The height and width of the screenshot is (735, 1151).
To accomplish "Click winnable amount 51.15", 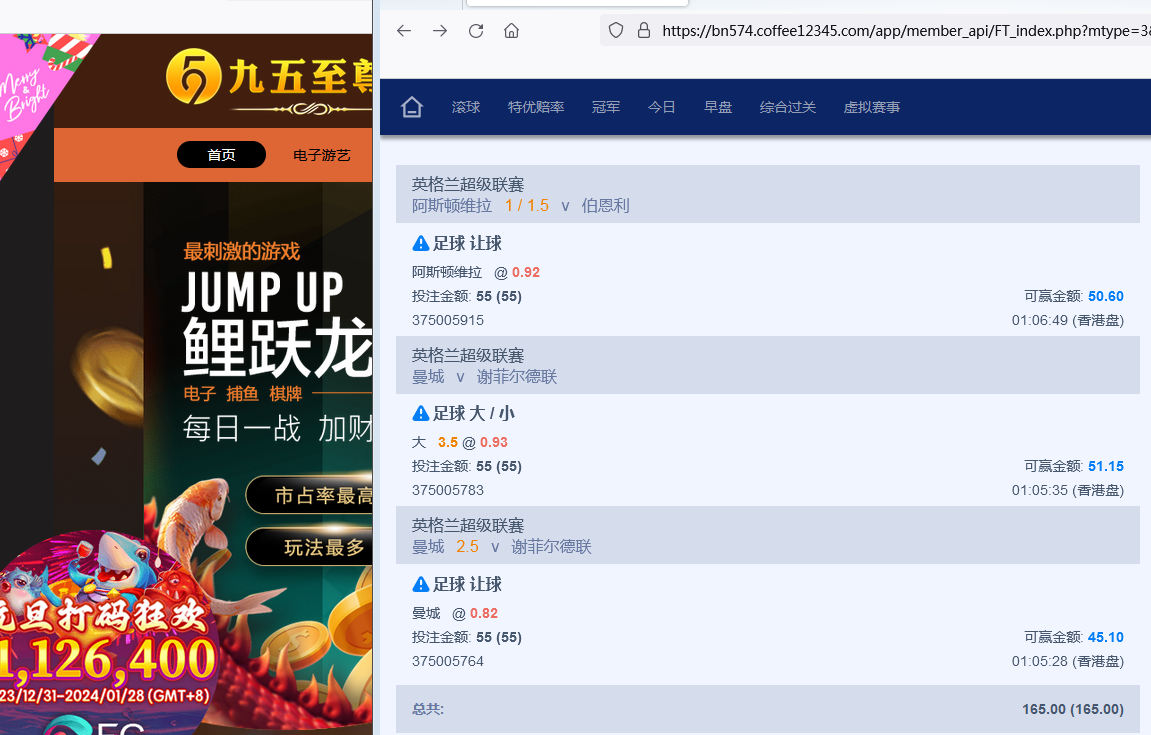I will [x=1105, y=466].
